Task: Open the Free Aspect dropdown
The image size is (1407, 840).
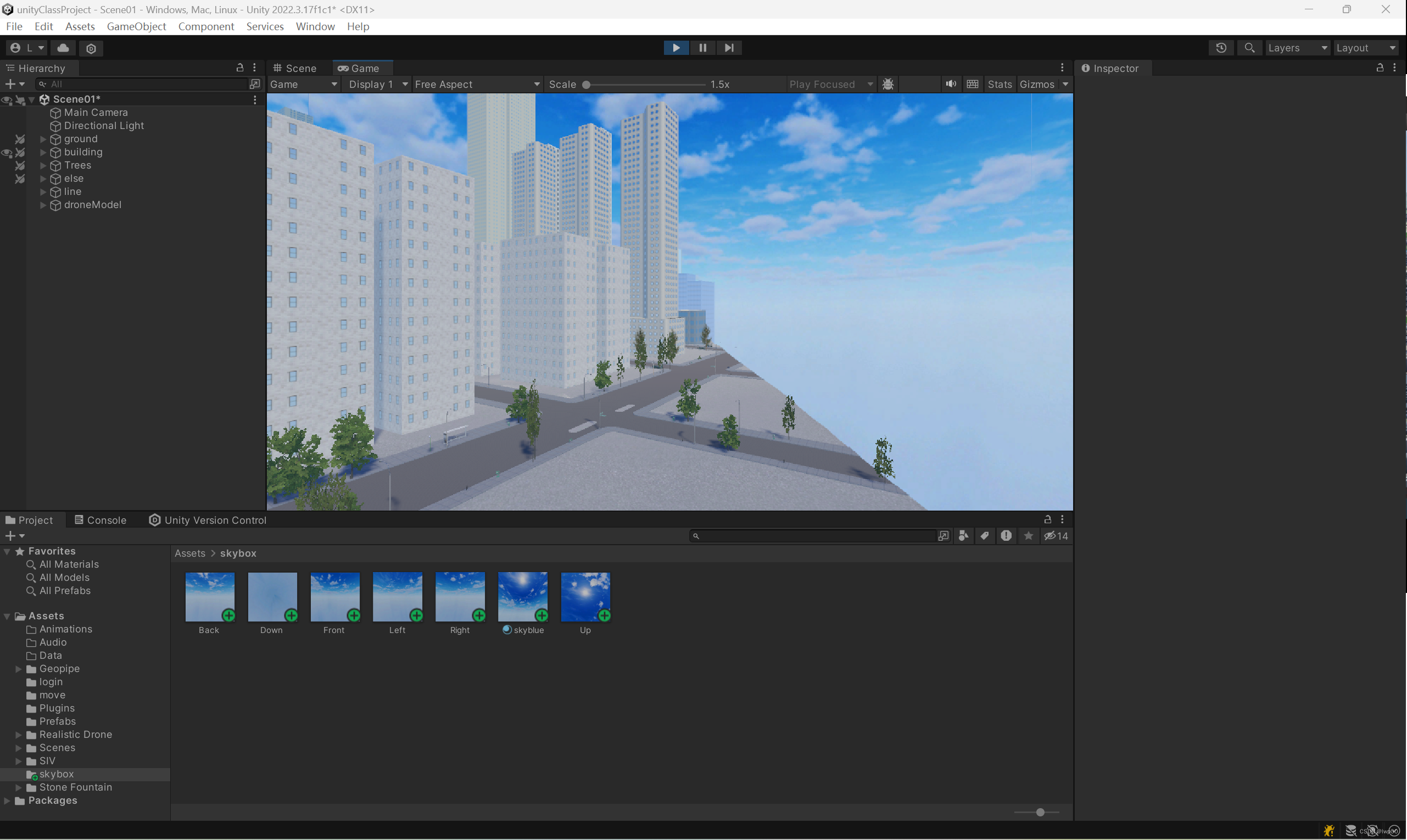Action: [476, 85]
